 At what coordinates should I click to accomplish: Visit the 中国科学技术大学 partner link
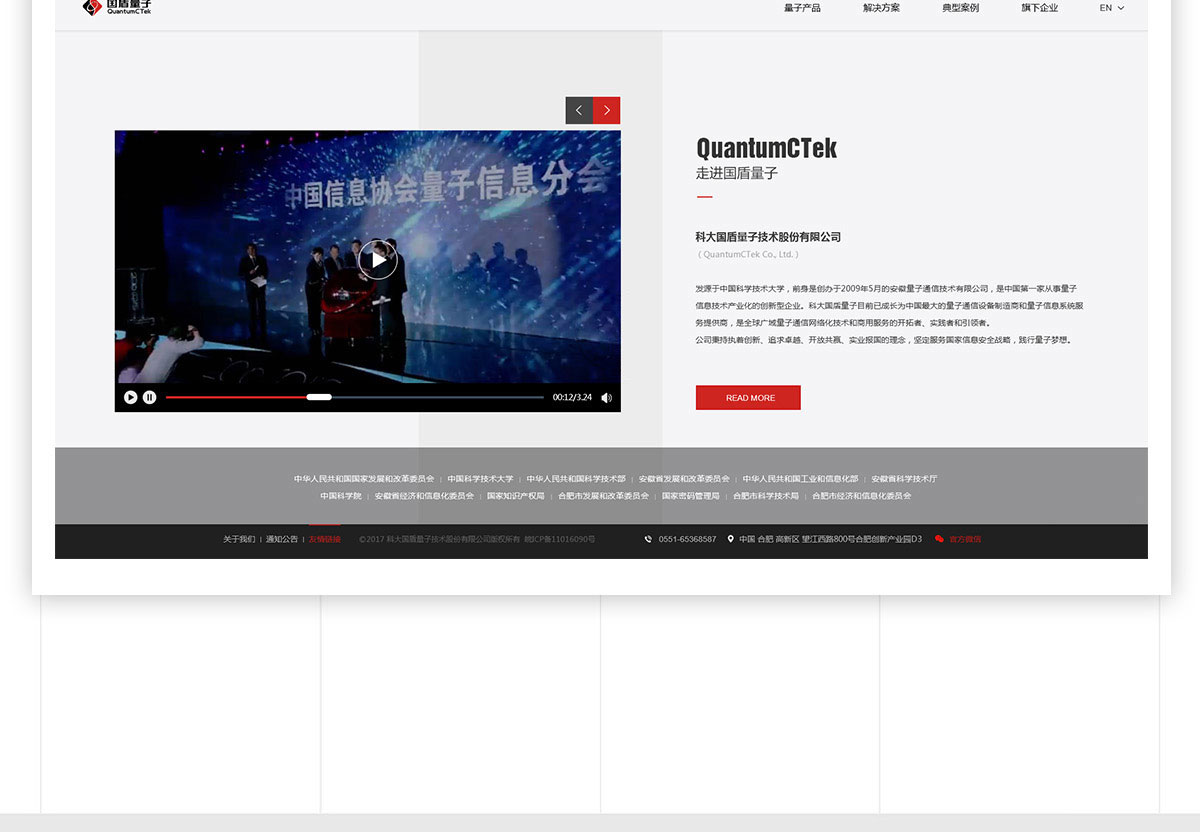click(480, 479)
